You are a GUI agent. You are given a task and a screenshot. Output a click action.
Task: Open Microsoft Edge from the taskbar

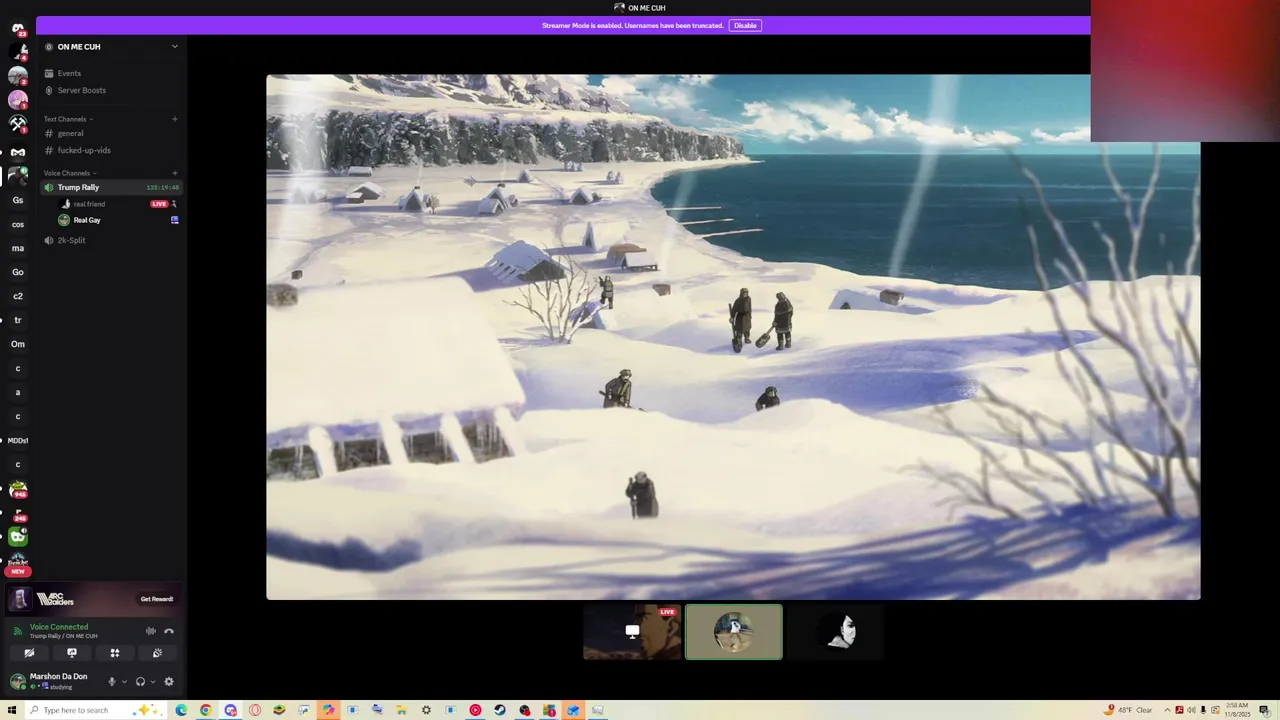pyautogui.click(x=181, y=710)
